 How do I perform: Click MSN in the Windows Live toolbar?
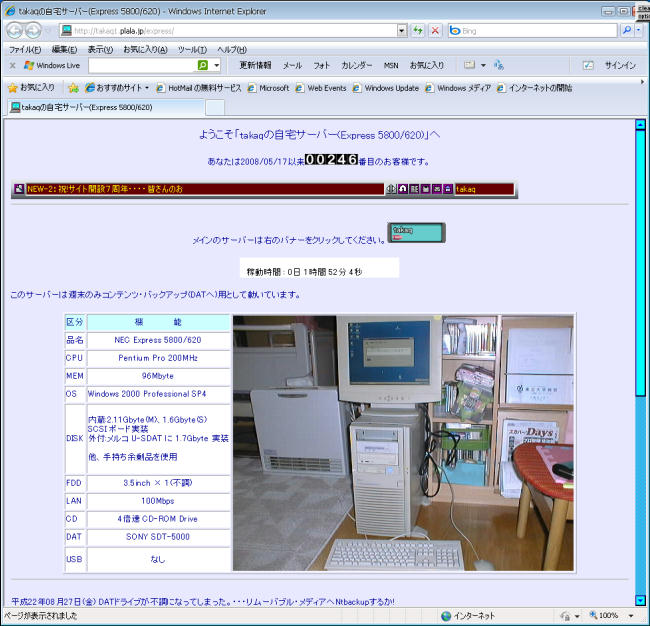[x=390, y=65]
